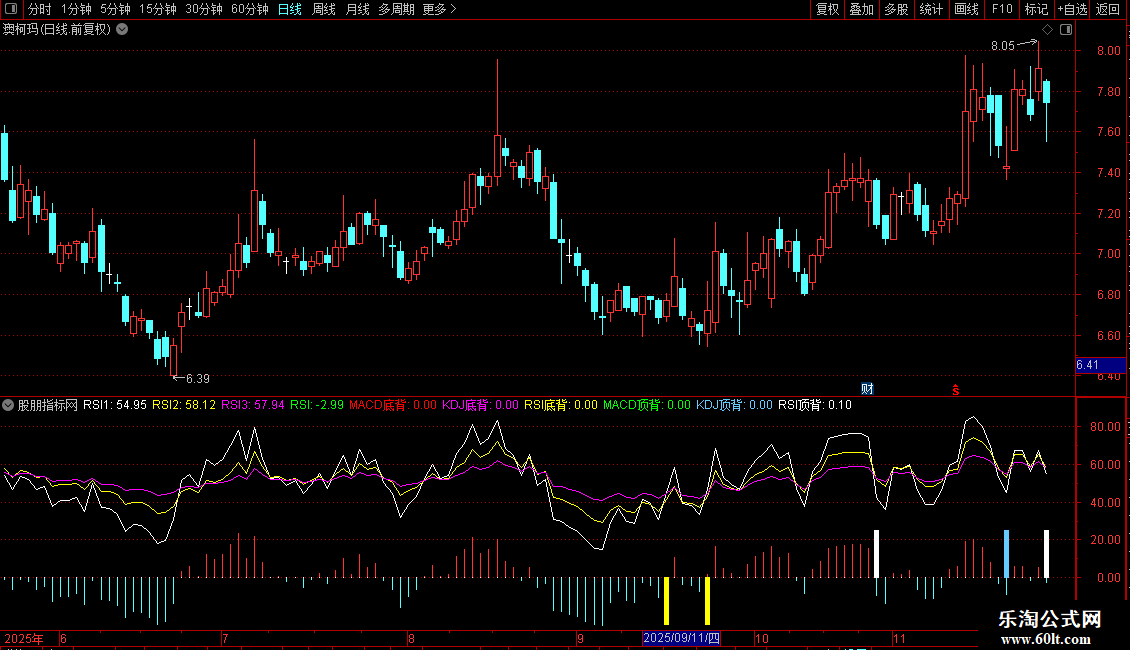Click the 叠加 overlay button
1130x650 pixels.
point(862,9)
